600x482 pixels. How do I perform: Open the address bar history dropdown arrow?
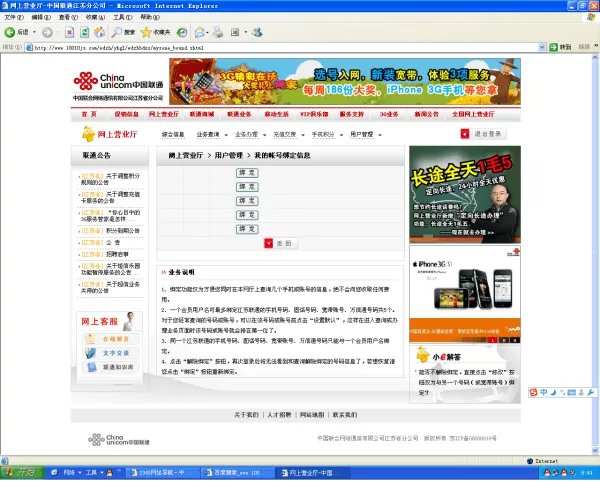coord(542,47)
